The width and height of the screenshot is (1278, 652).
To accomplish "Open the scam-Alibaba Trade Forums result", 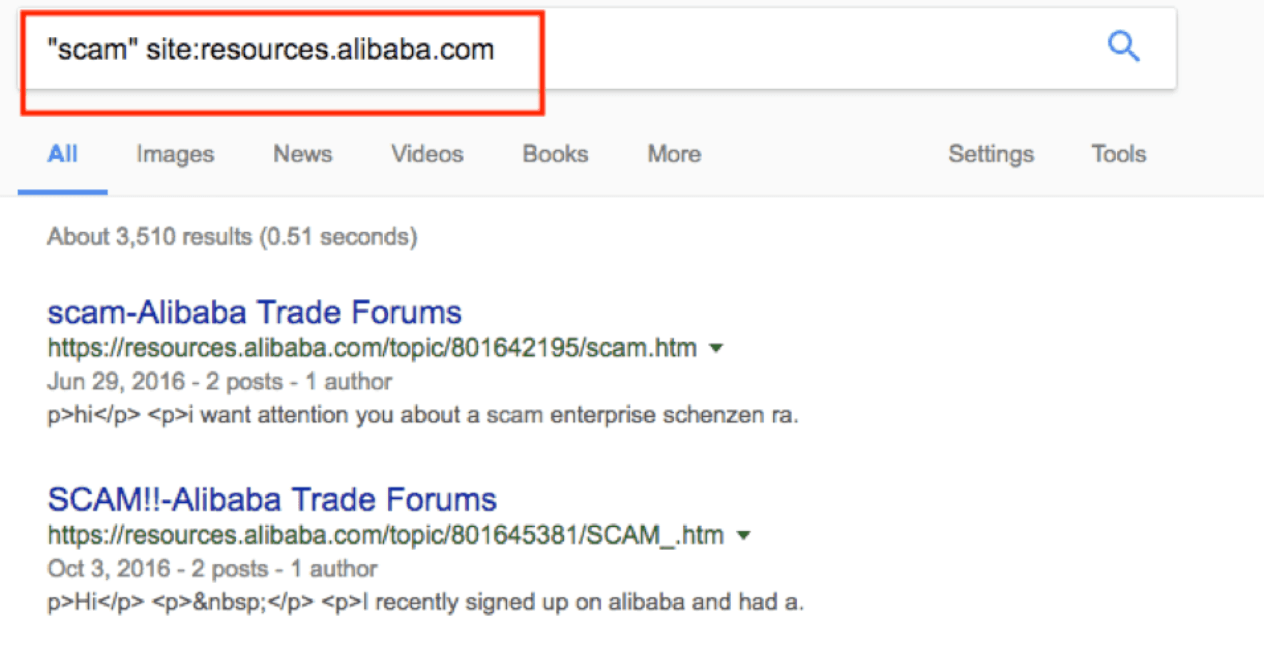I will pyautogui.click(x=254, y=312).
